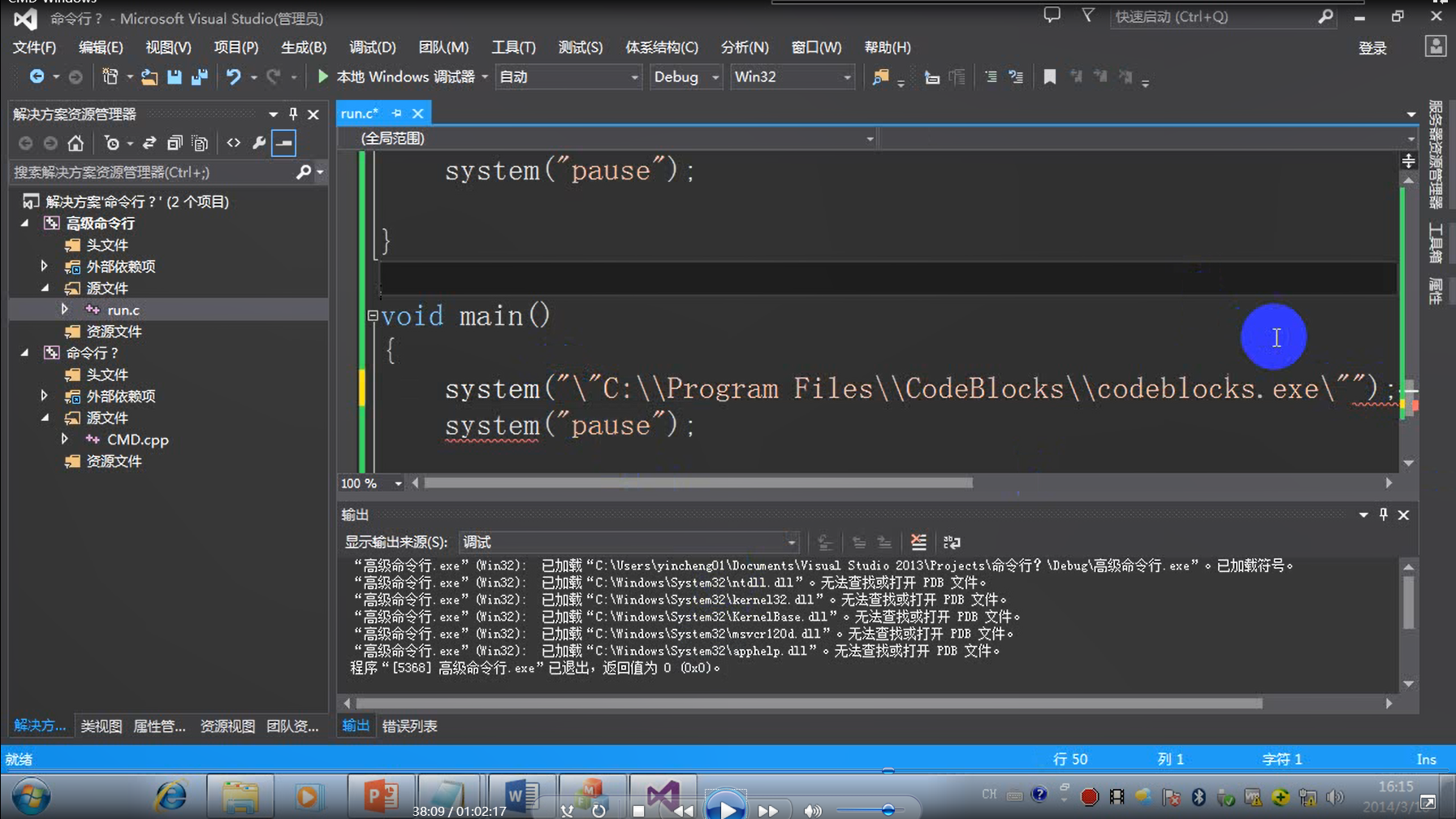The width and height of the screenshot is (1456, 819).
Task: Toggle preview selected items button in Solution Explorer
Action: (x=284, y=143)
